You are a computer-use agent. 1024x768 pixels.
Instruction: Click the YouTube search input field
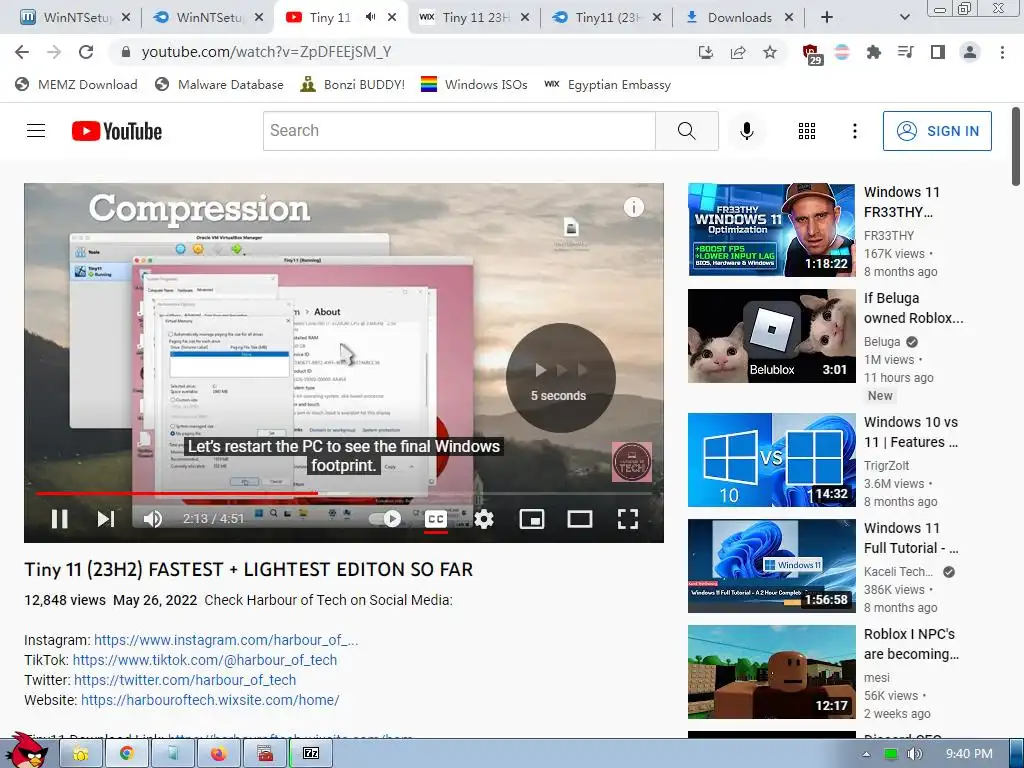459,131
